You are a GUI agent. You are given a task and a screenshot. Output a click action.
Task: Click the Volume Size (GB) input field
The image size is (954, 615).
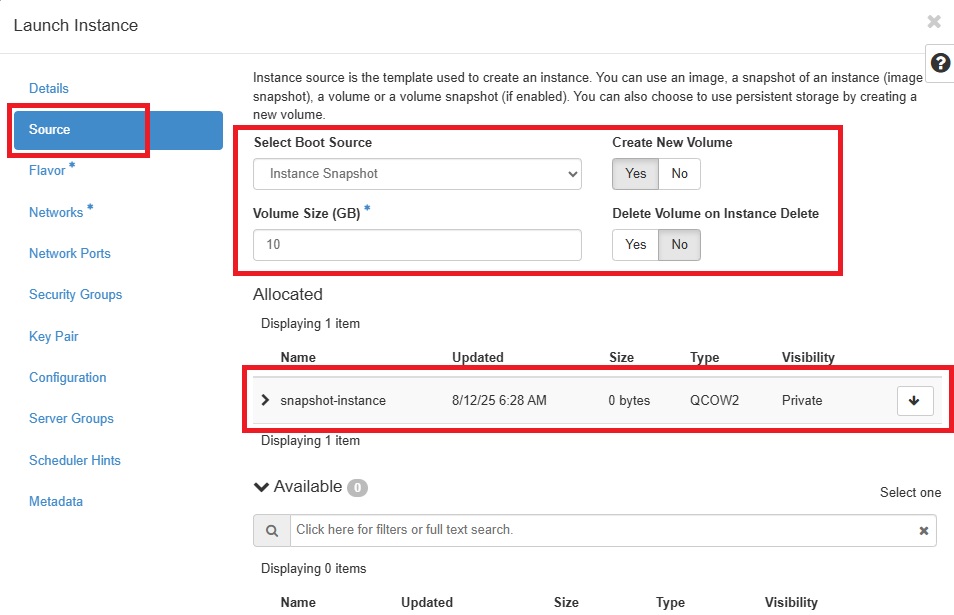click(417, 245)
